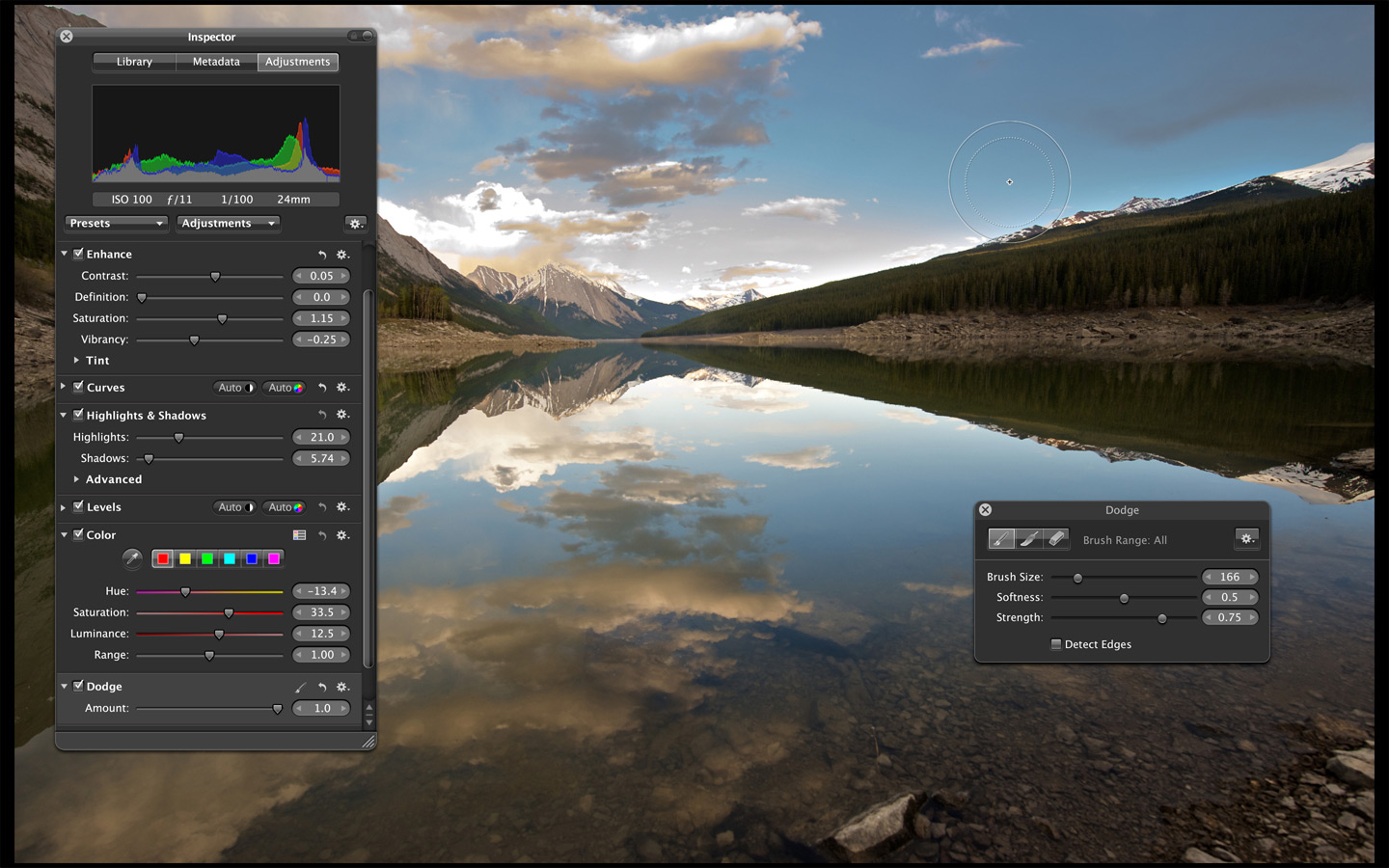1389x868 pixels.
Task: Expand the Levels section
Action: (x=64, y=506)
